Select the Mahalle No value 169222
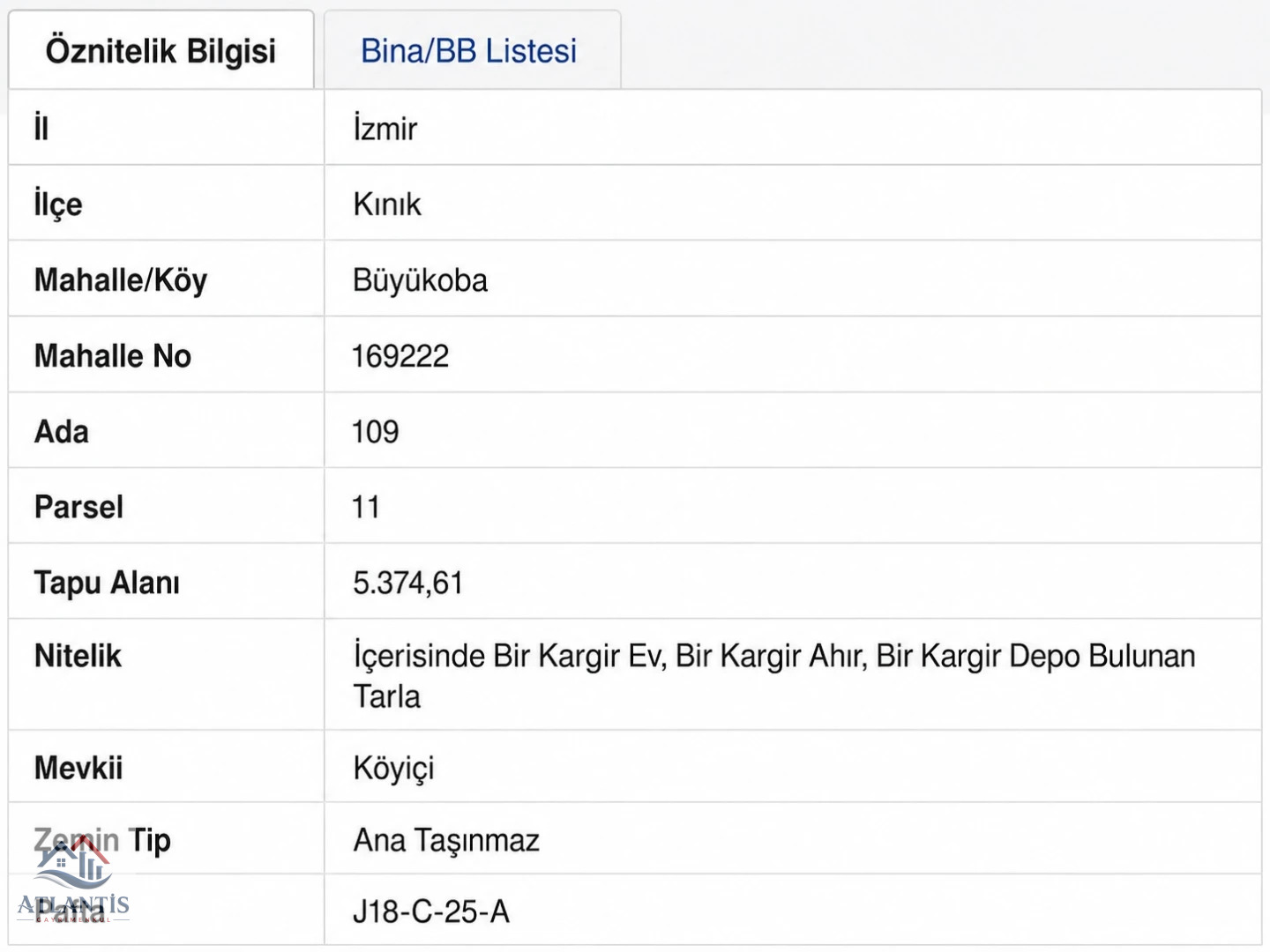 (x=400, y=356)
